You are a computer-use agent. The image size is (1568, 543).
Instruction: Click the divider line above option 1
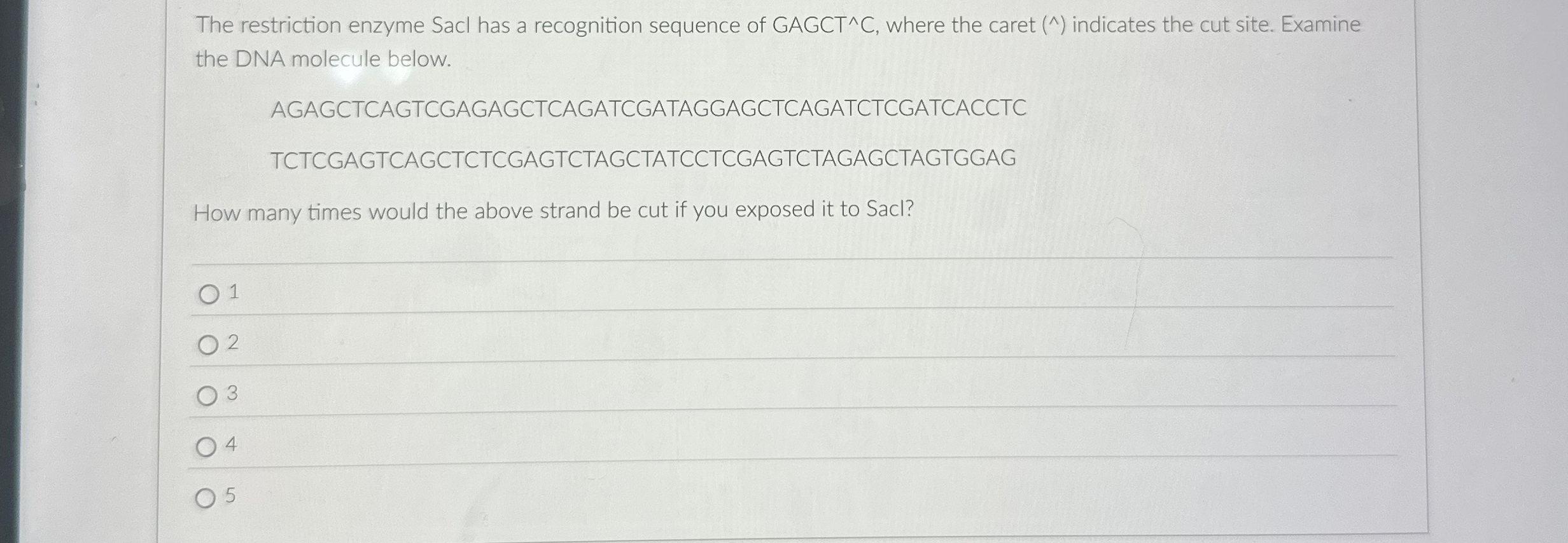(x=764, y=258)
